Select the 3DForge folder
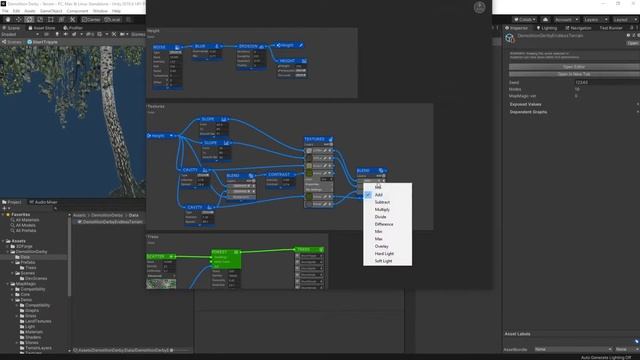This screenshot has height=360, width=640. click(24, 247)
